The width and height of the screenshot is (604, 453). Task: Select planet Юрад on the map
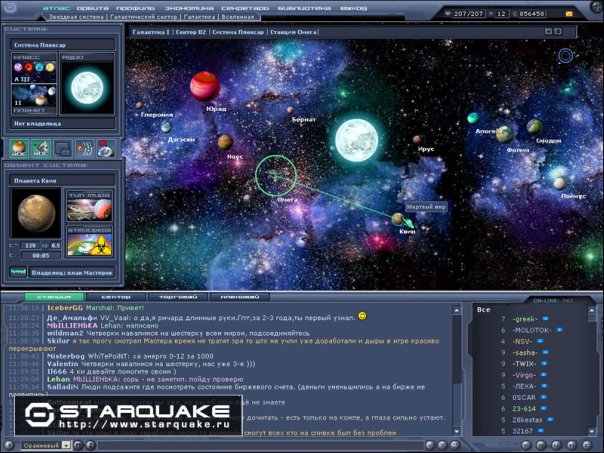click(x=205, y=86)
